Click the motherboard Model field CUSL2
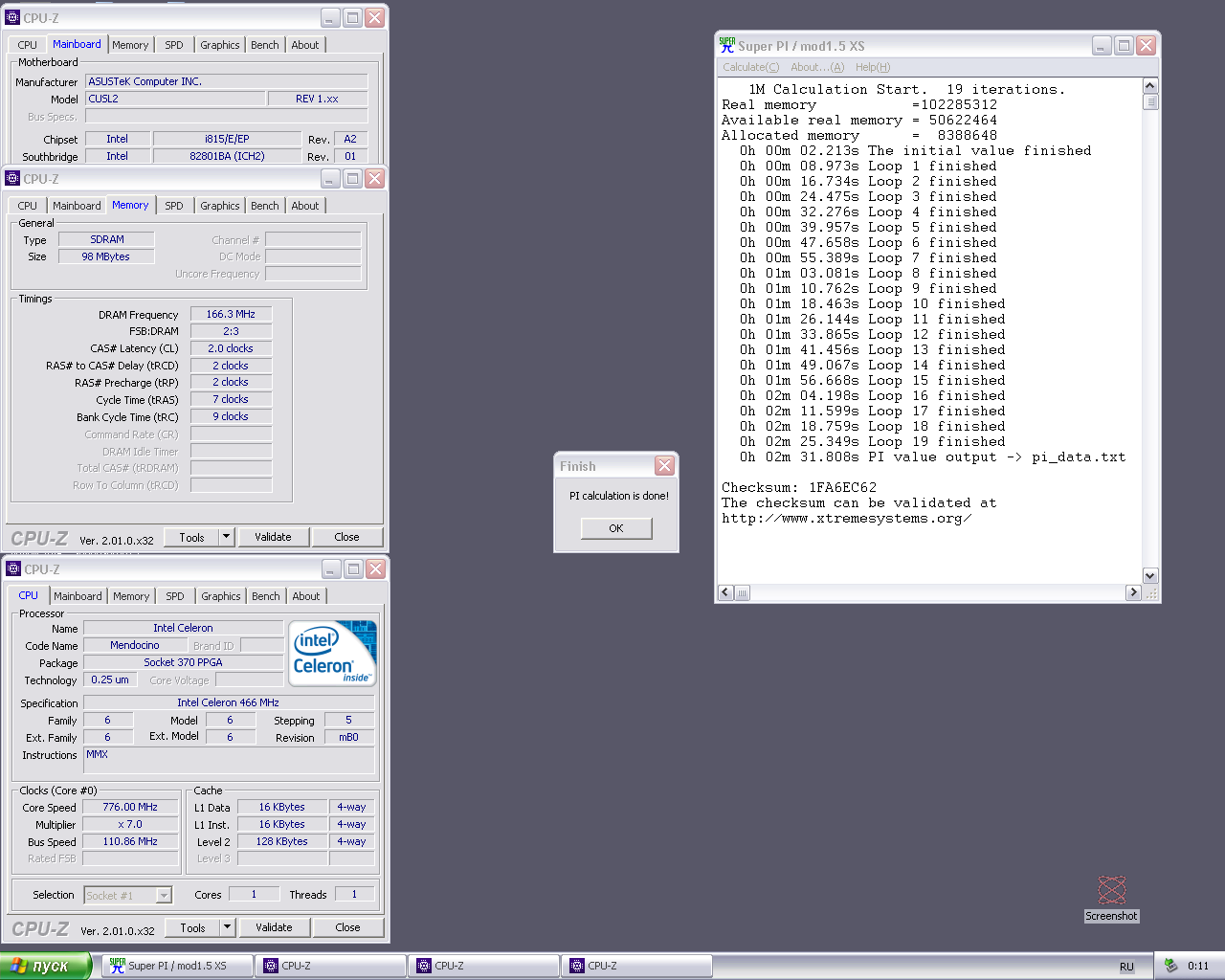The width and height of the screenshot is (1225, 980). click(175, 99)
